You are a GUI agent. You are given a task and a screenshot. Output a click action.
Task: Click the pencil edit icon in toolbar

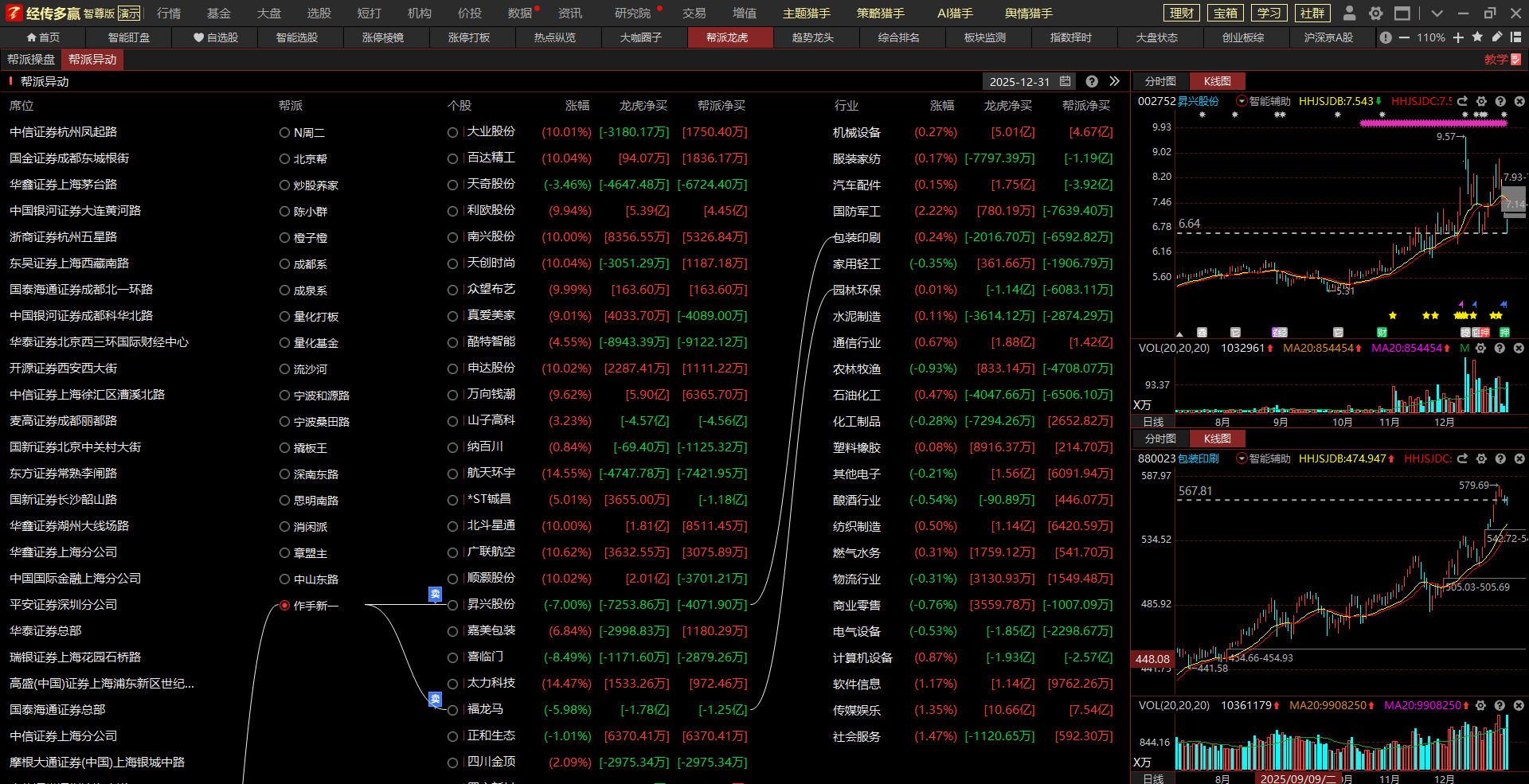click(1497, 37)
